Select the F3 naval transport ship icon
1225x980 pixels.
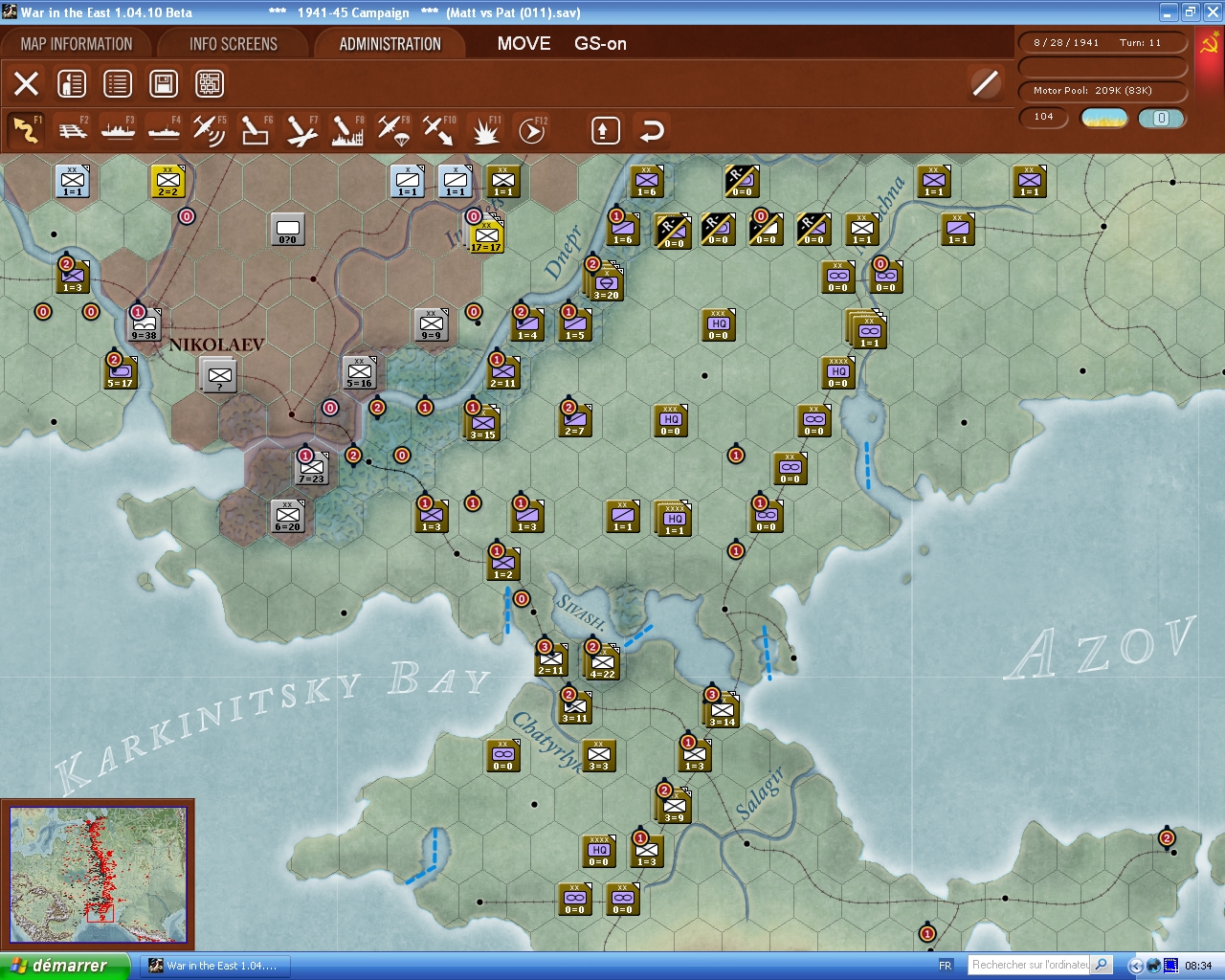tap(119, 130)
